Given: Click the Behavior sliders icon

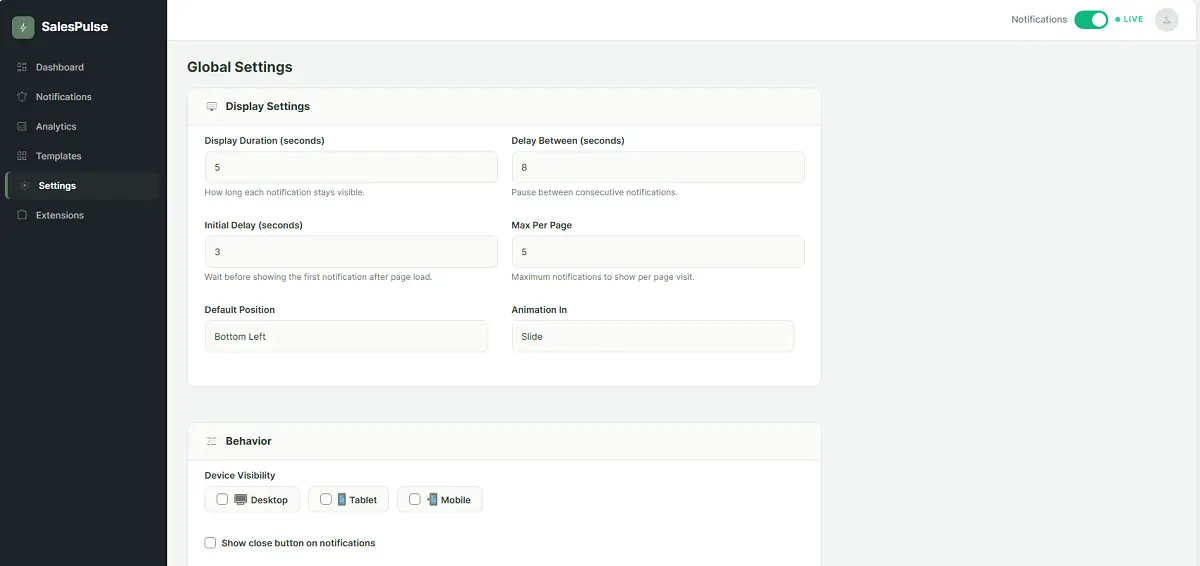Looking at the screenshot, I should point(211,441).
